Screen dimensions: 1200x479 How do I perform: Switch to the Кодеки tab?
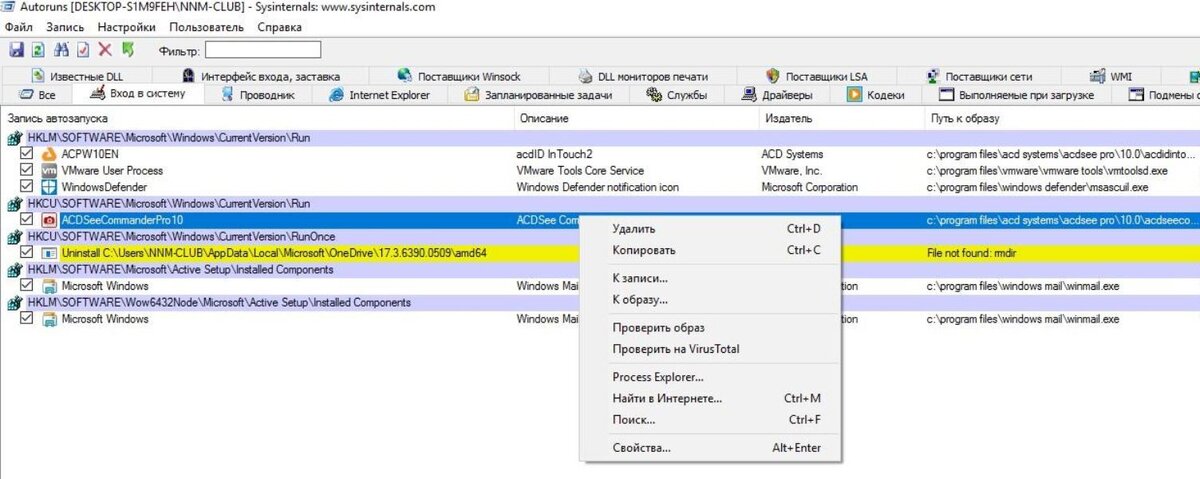[x=876, y=95]
